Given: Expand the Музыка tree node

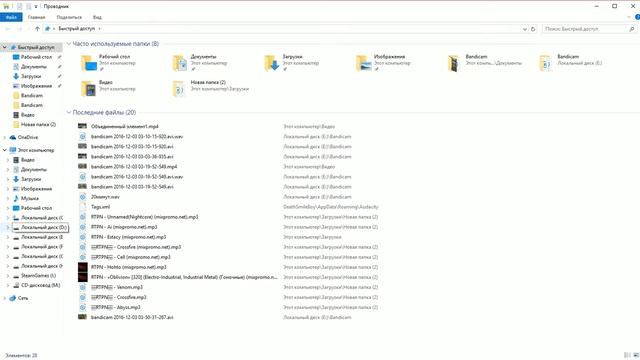Looking at the screenshot, I should click(x=8, y=198).
